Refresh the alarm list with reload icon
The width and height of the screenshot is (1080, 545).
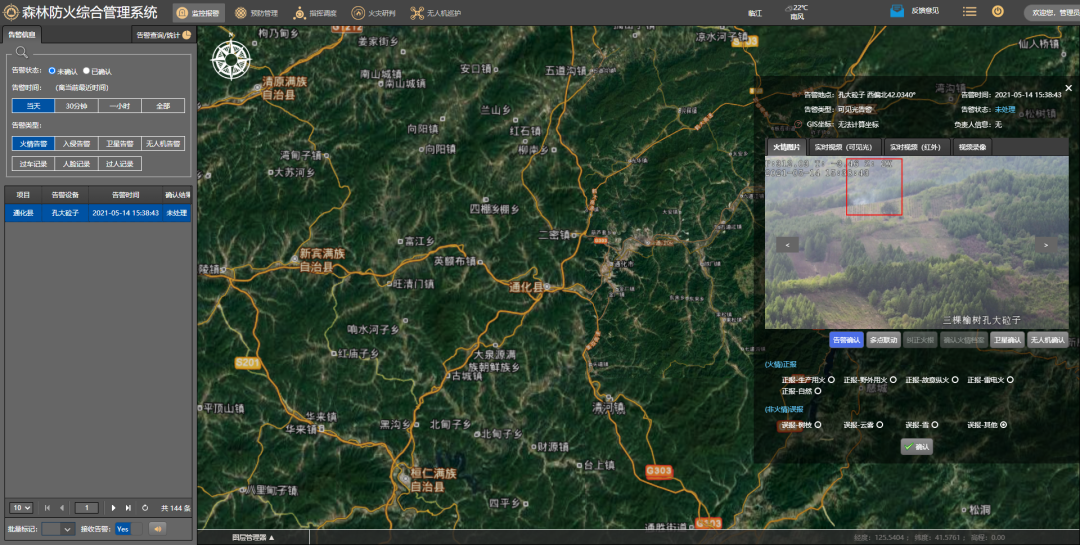click(145, 508)
